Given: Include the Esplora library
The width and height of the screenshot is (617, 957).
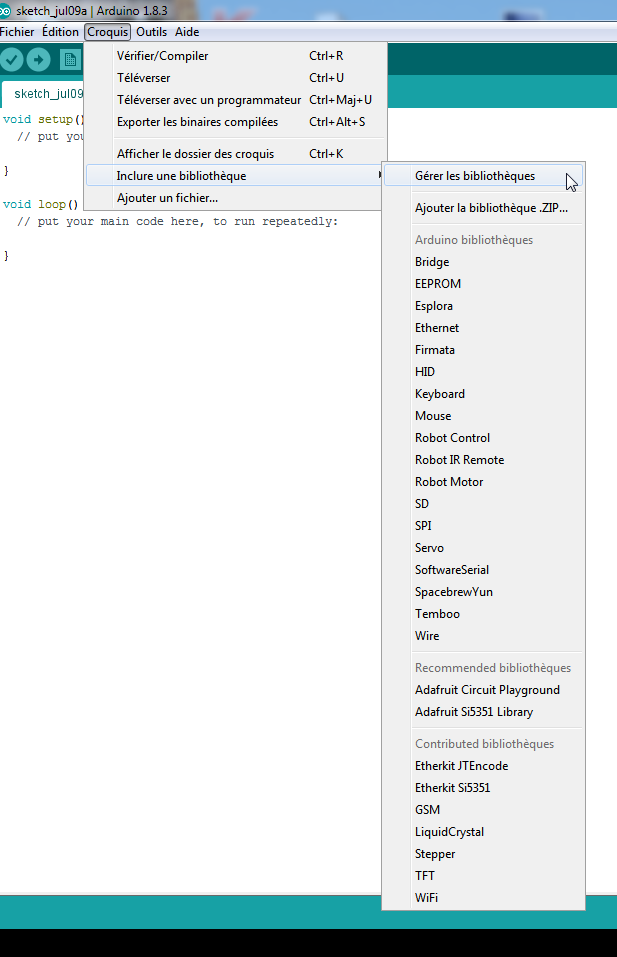Looking at the screenshot, I should (483, 306).
